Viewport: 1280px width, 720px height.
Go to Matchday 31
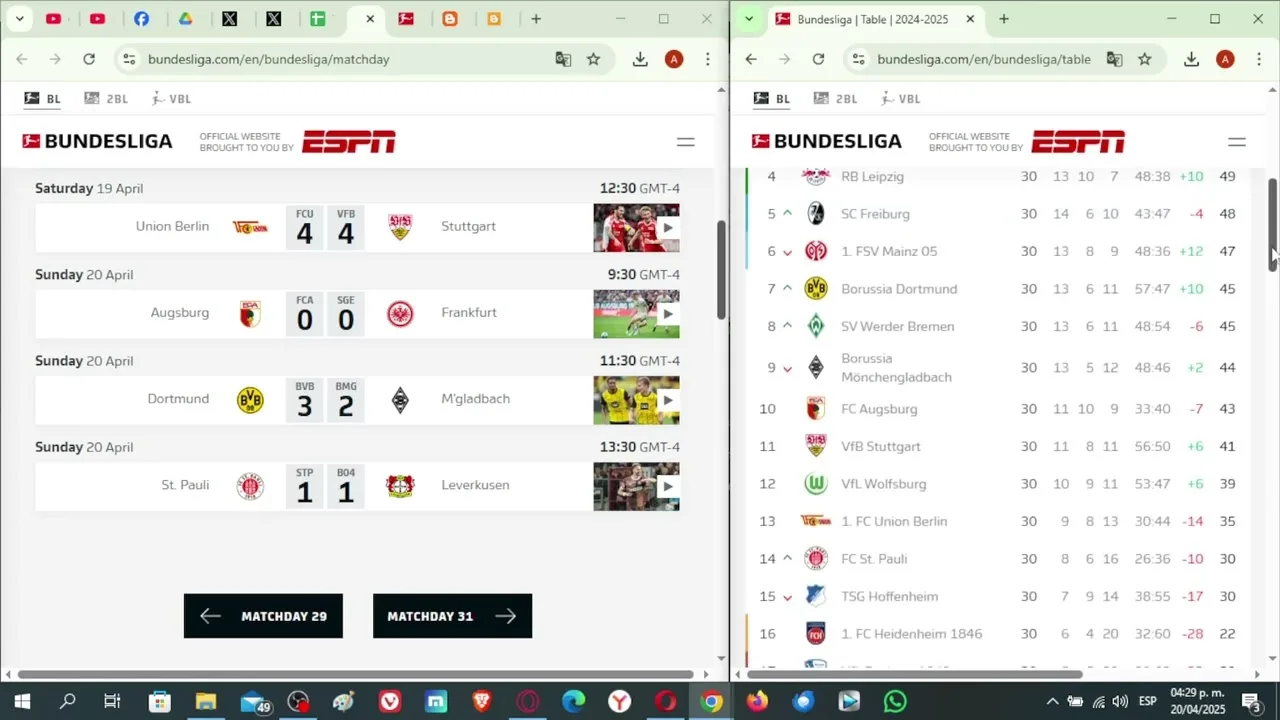pos(452,616)
